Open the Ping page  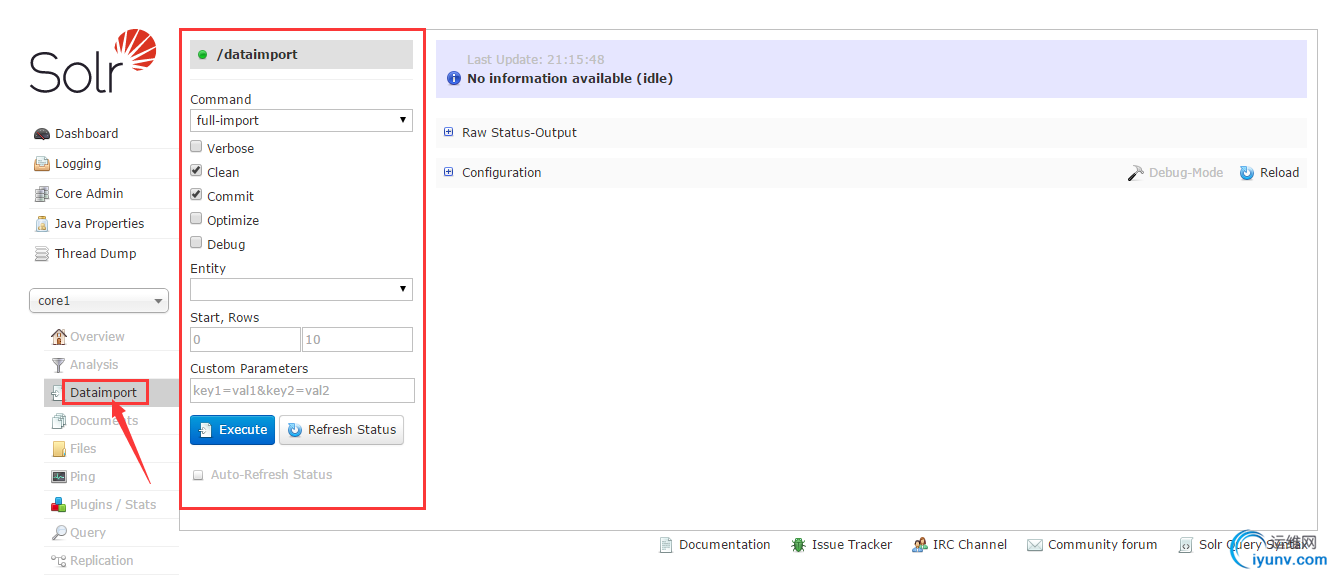click(83, 477)
